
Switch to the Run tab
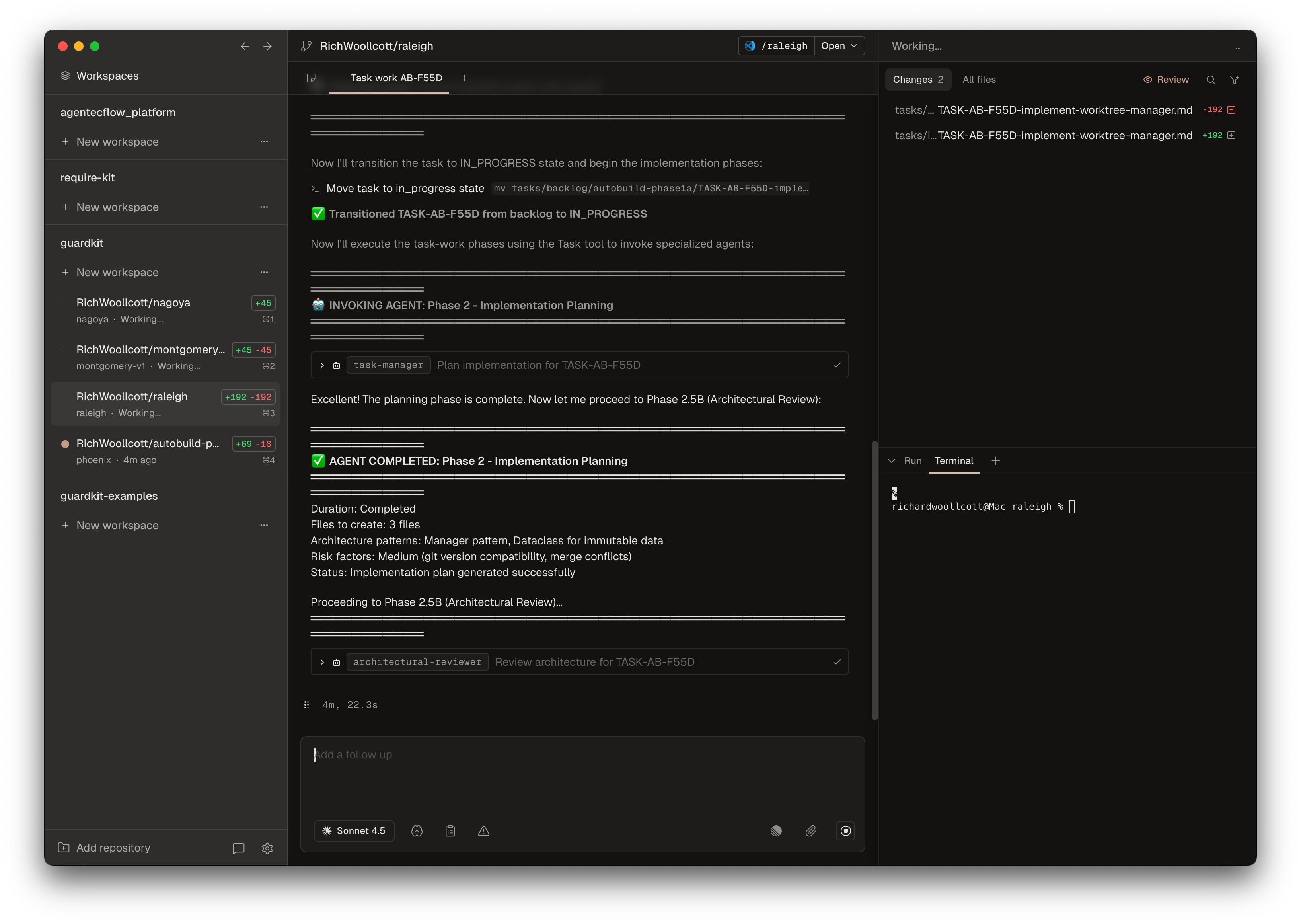pyautogui.click(x=912, y=461)
